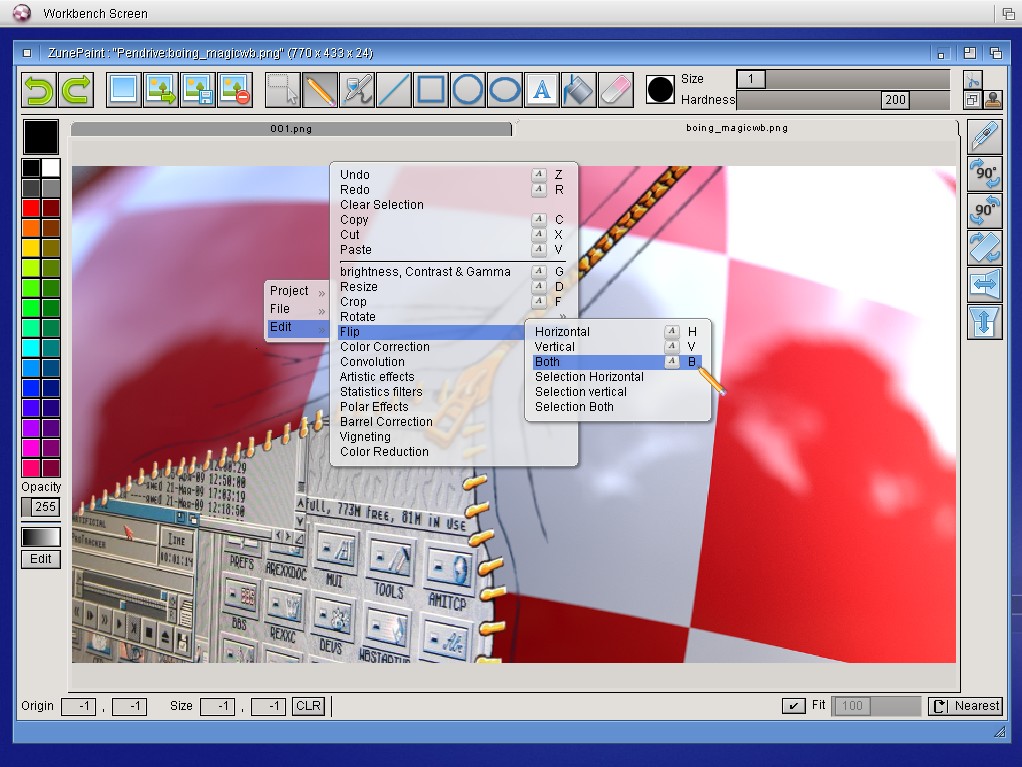Select the rectangular selection tool
1022x767 pixels.
point(283,90)
